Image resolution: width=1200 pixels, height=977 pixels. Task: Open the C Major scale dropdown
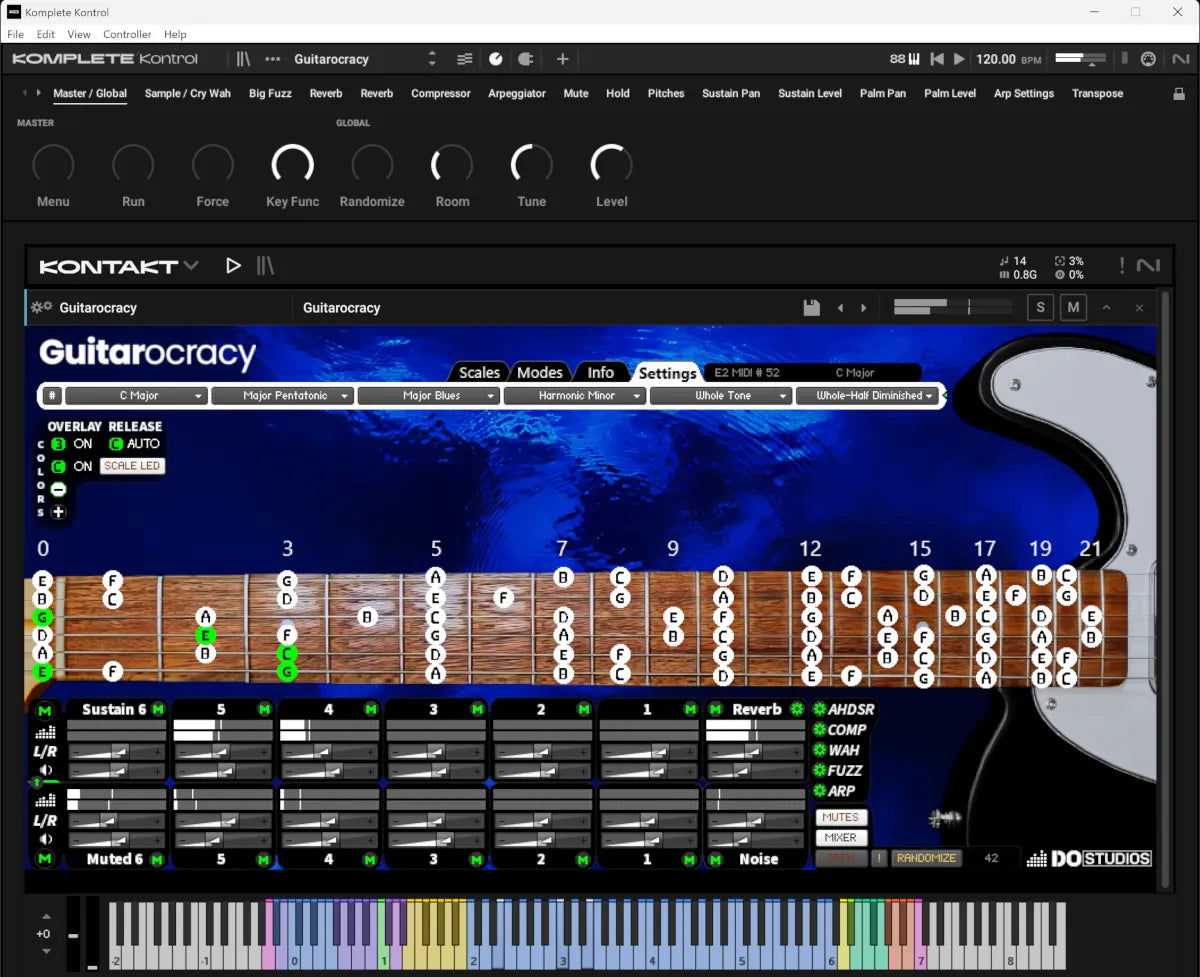click(137, 396)
